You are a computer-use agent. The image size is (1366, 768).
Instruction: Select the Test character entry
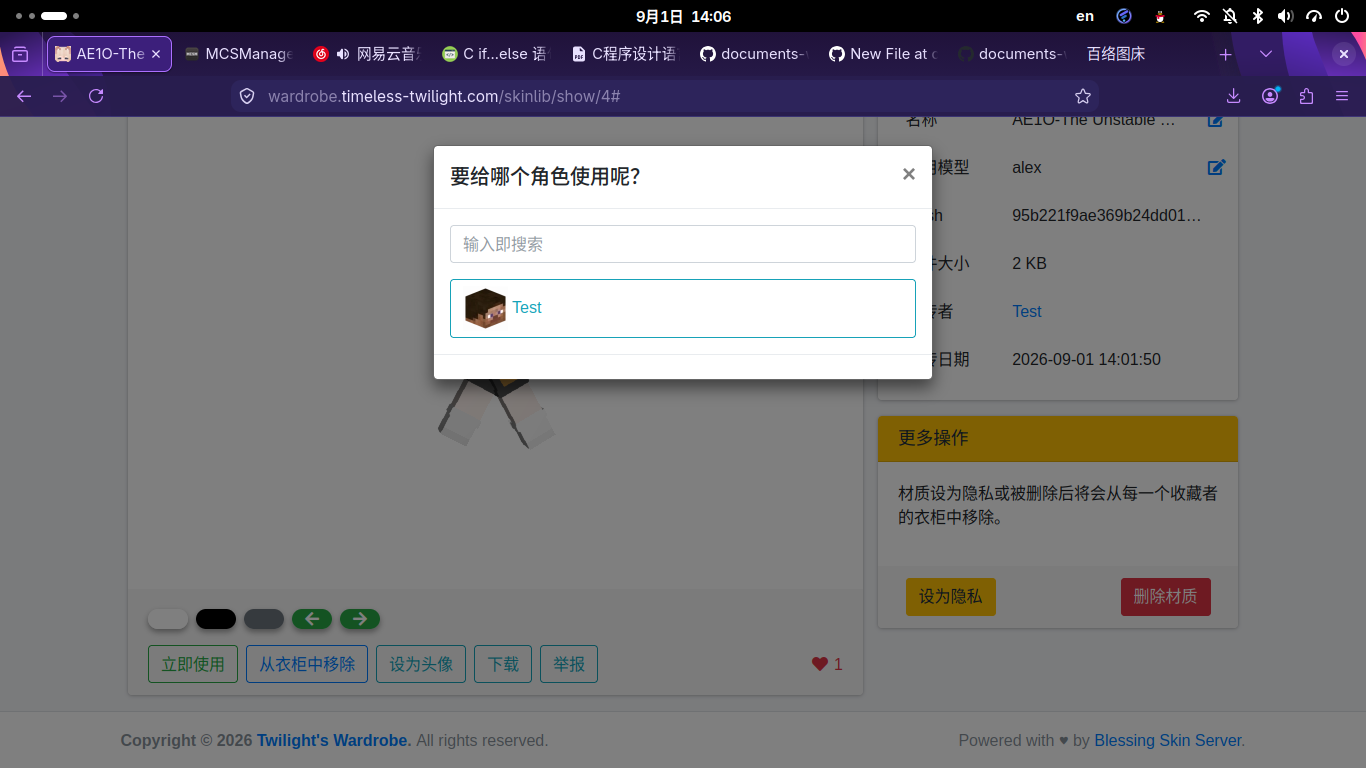point(683,308)
